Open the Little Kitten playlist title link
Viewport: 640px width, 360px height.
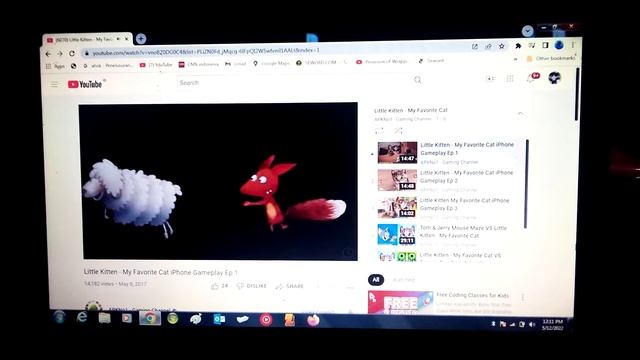coord(411,110)
